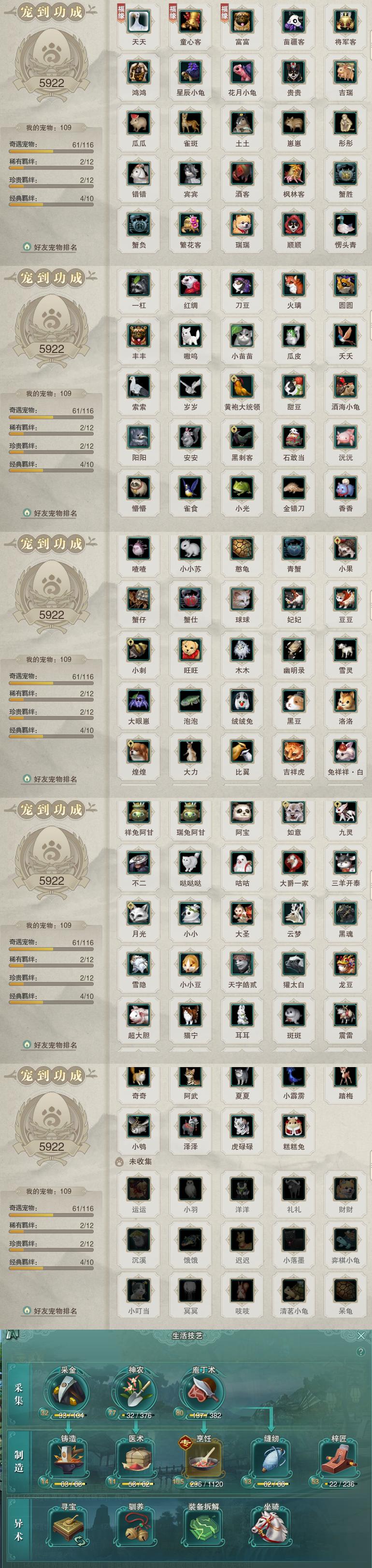Select the 神农 herb gathering skill
This screenshot has height=1568, width=372.
tap(136, 1392)
